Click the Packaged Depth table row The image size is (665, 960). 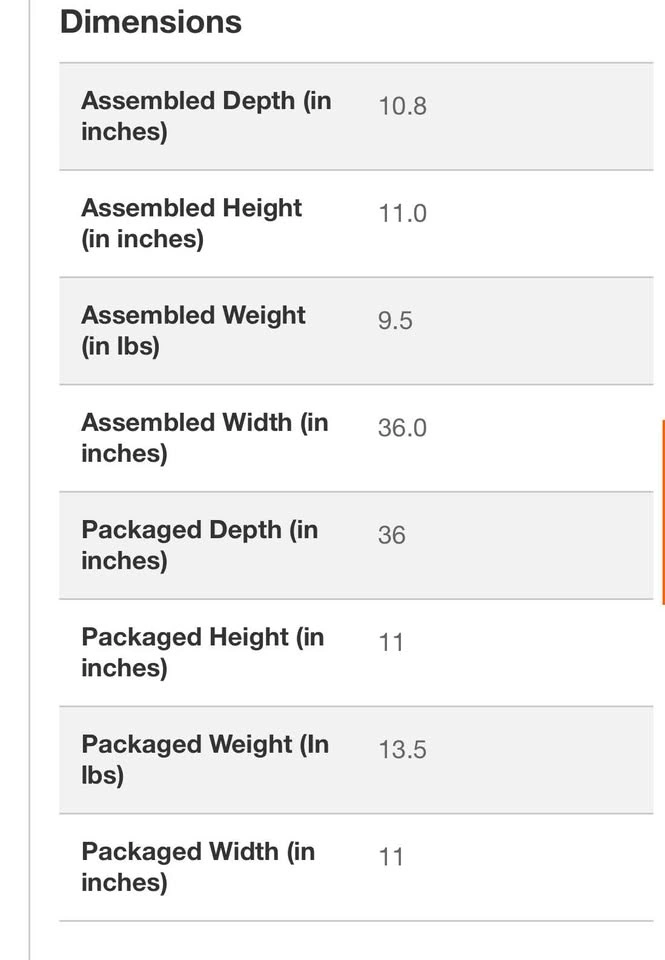[356, 546]
